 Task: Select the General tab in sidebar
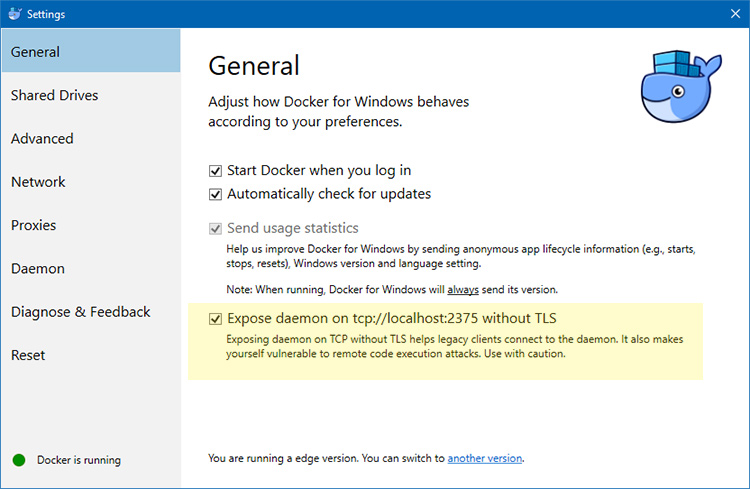(36, 52)
